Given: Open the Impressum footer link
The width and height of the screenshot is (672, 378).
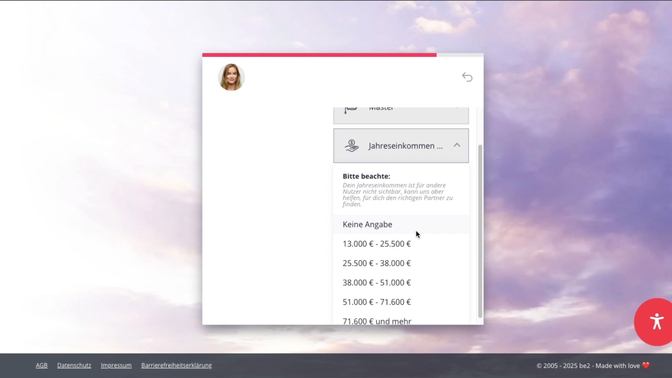Looking at the screenshot, I should 116,366.
